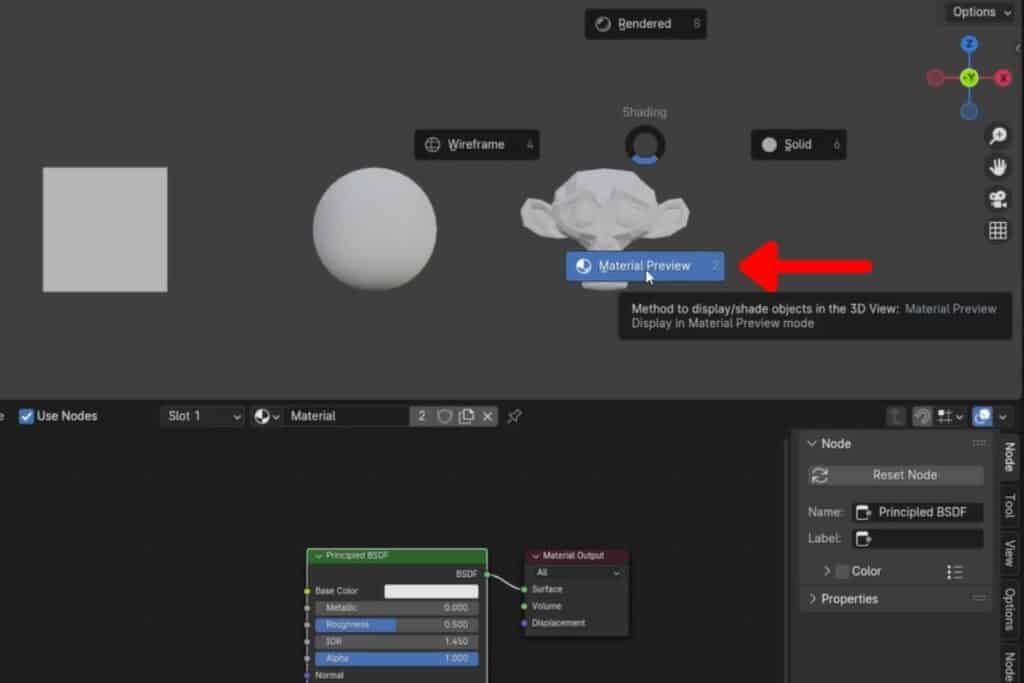
Task: Open the Tool tab in the sidebar
Action: point(1009,505)
